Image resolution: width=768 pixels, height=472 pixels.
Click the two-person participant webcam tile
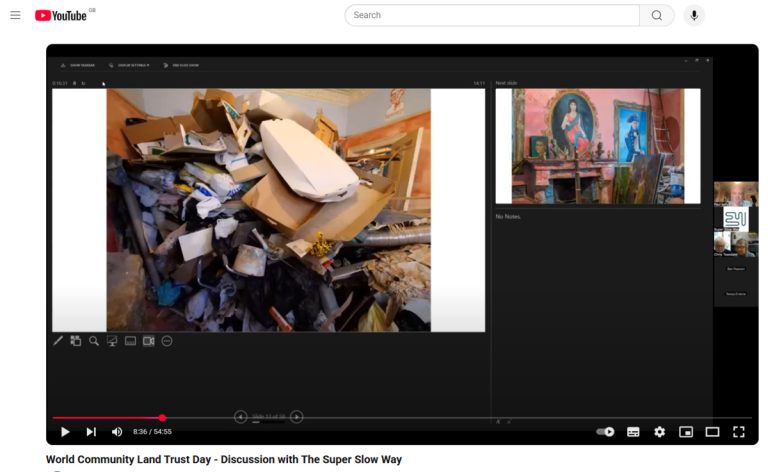coord(736,244)
